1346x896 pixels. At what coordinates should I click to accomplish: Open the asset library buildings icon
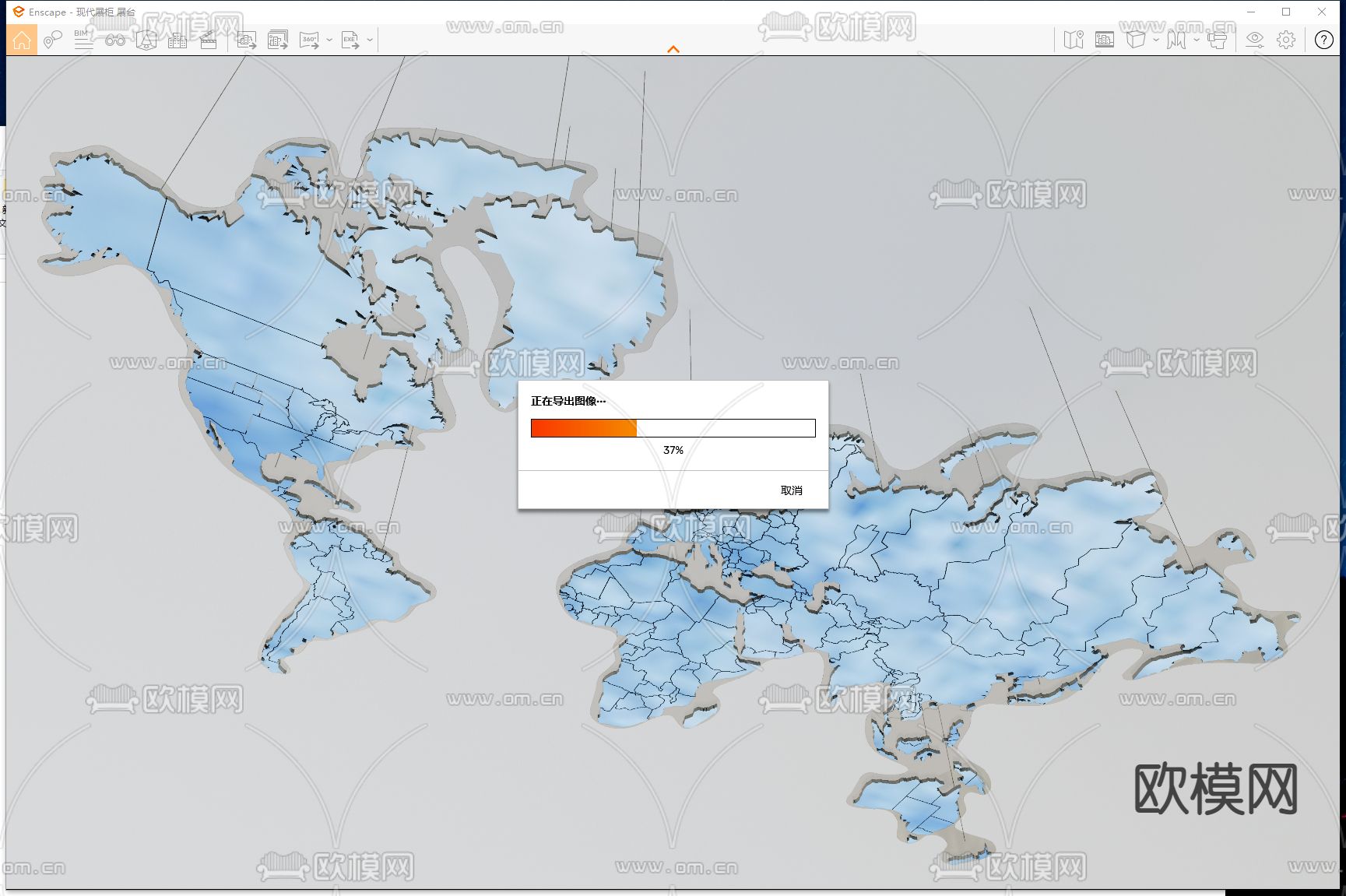tap(177, 40)
